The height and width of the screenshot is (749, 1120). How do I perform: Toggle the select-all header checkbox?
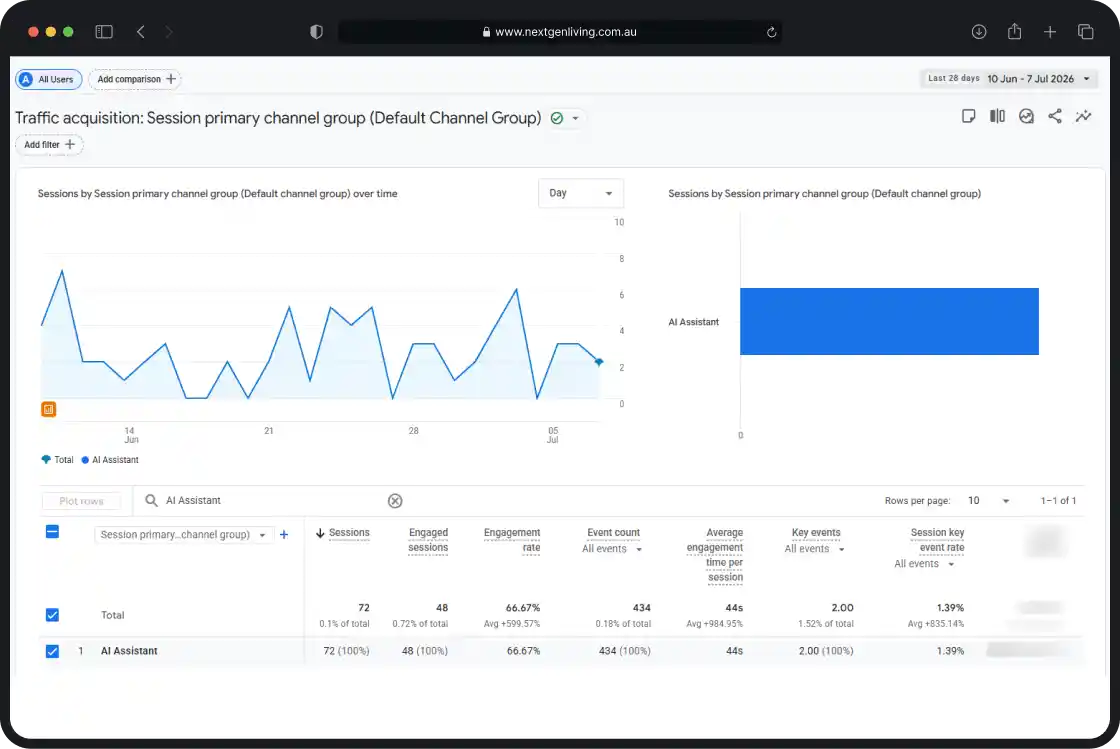[x=52, y=532]
